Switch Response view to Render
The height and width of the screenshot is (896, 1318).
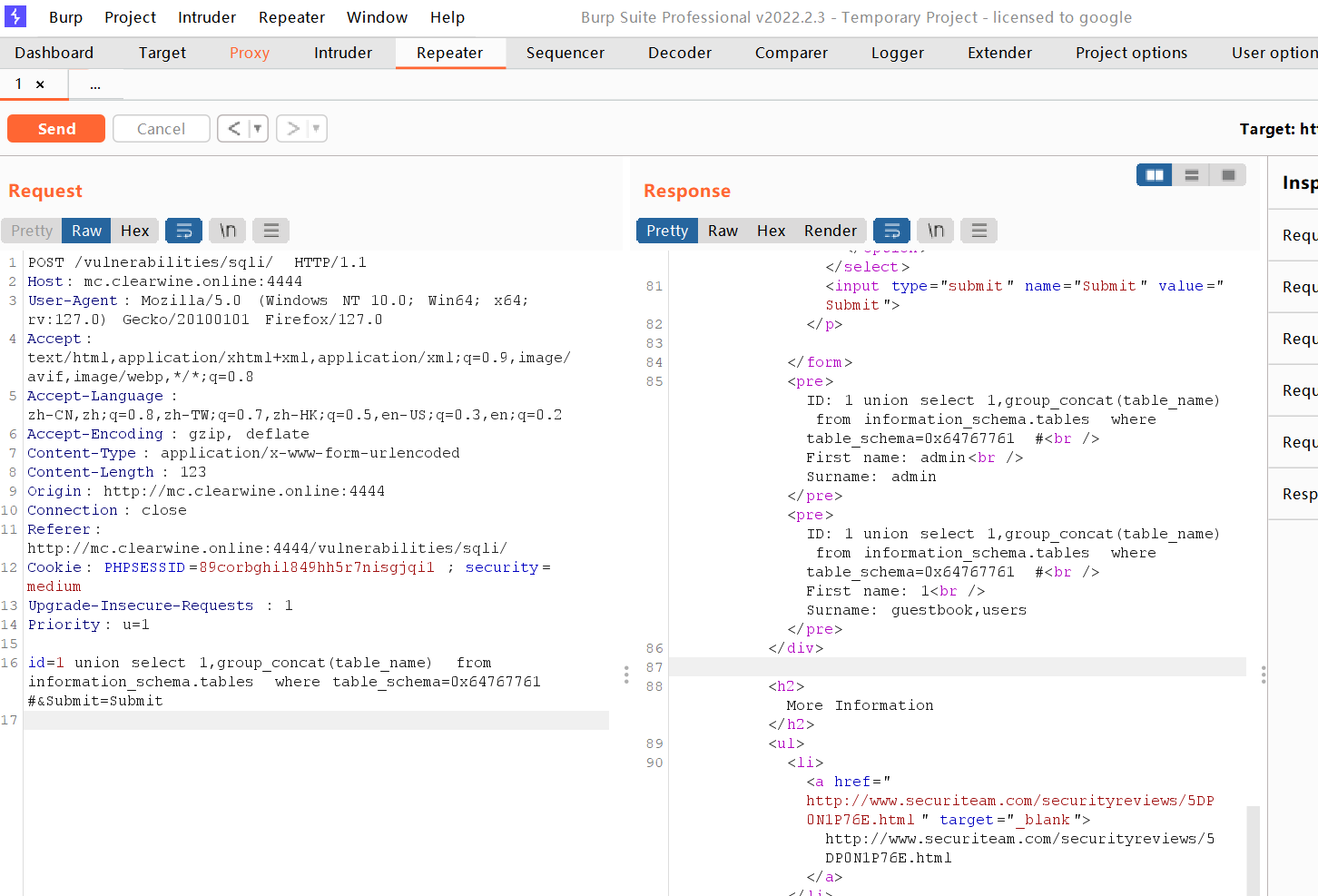tap(830, 231)
